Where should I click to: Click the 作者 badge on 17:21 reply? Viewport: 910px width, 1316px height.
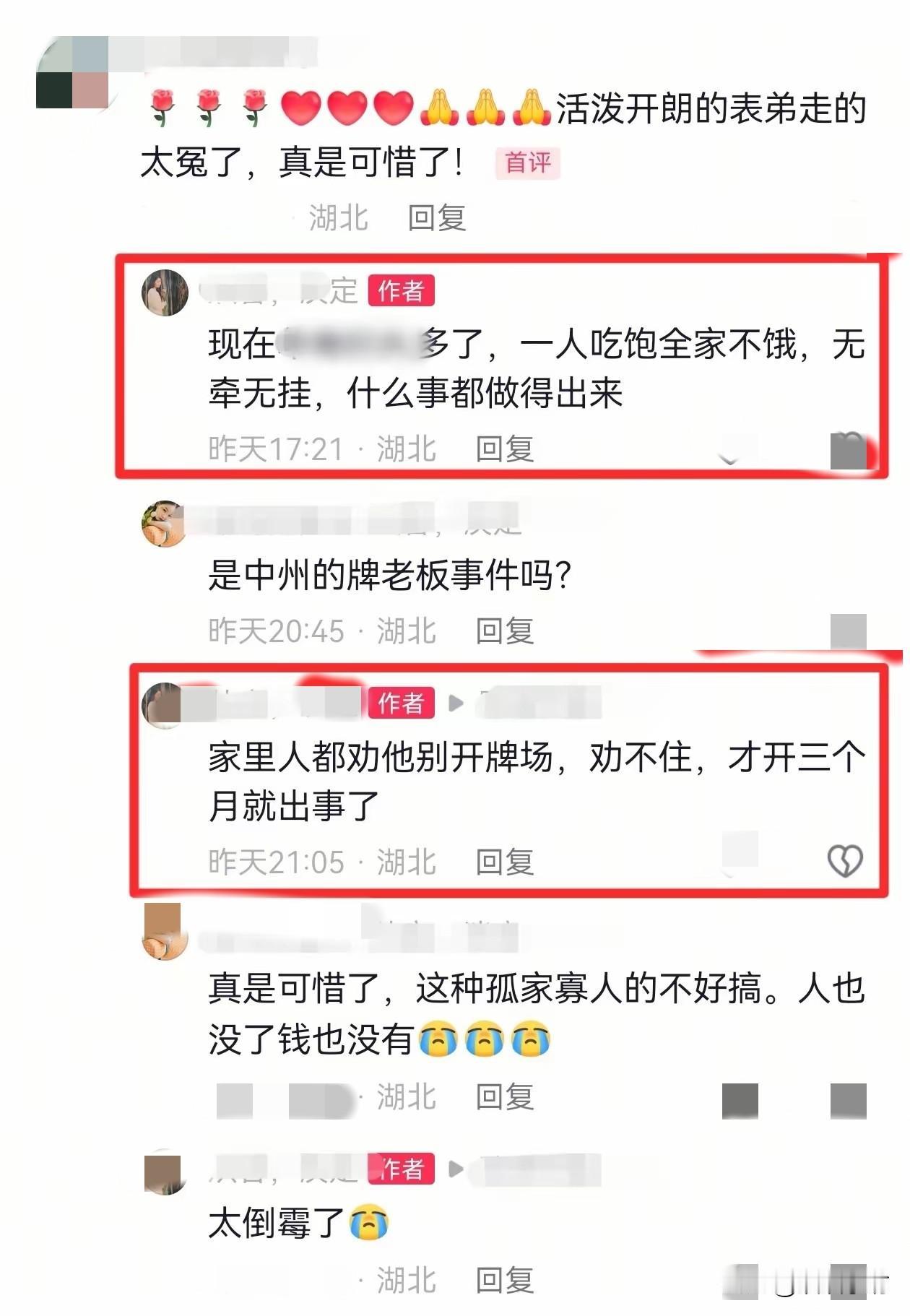(402, 290)
